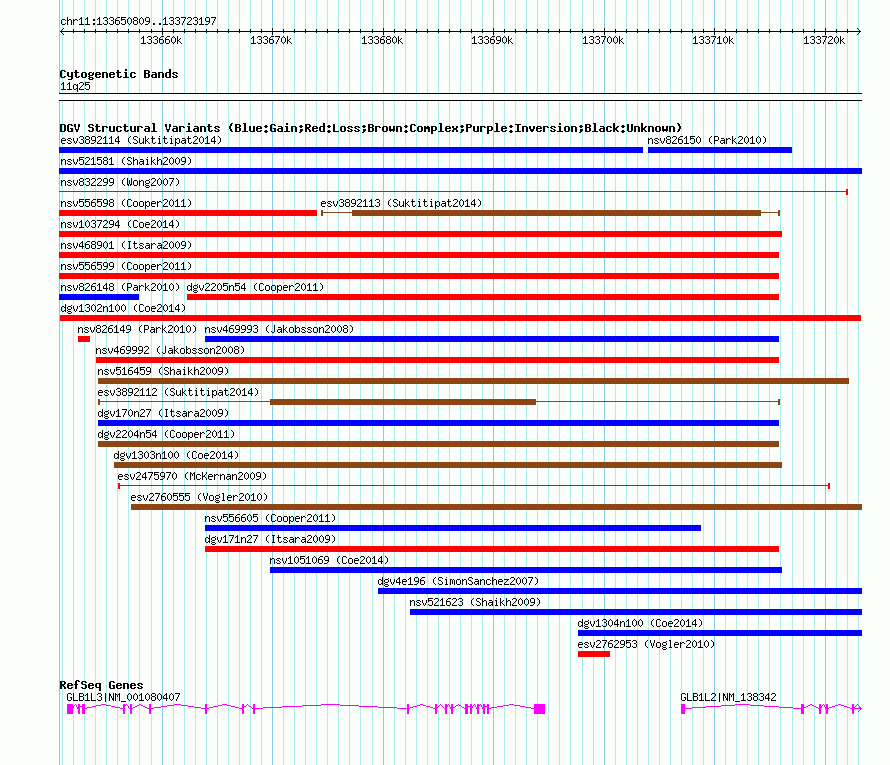Select the nsv556599 (Cooper2011) label
Screen dimensions: 890x765
click(x=126, y=266)
